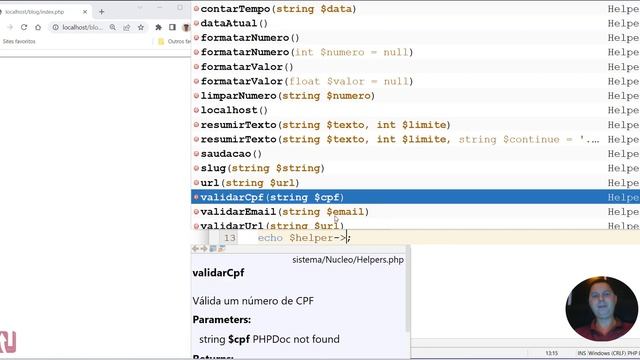Pick formatarNumero() without parameters
640x360 pixels.
[x=416, y=38]
